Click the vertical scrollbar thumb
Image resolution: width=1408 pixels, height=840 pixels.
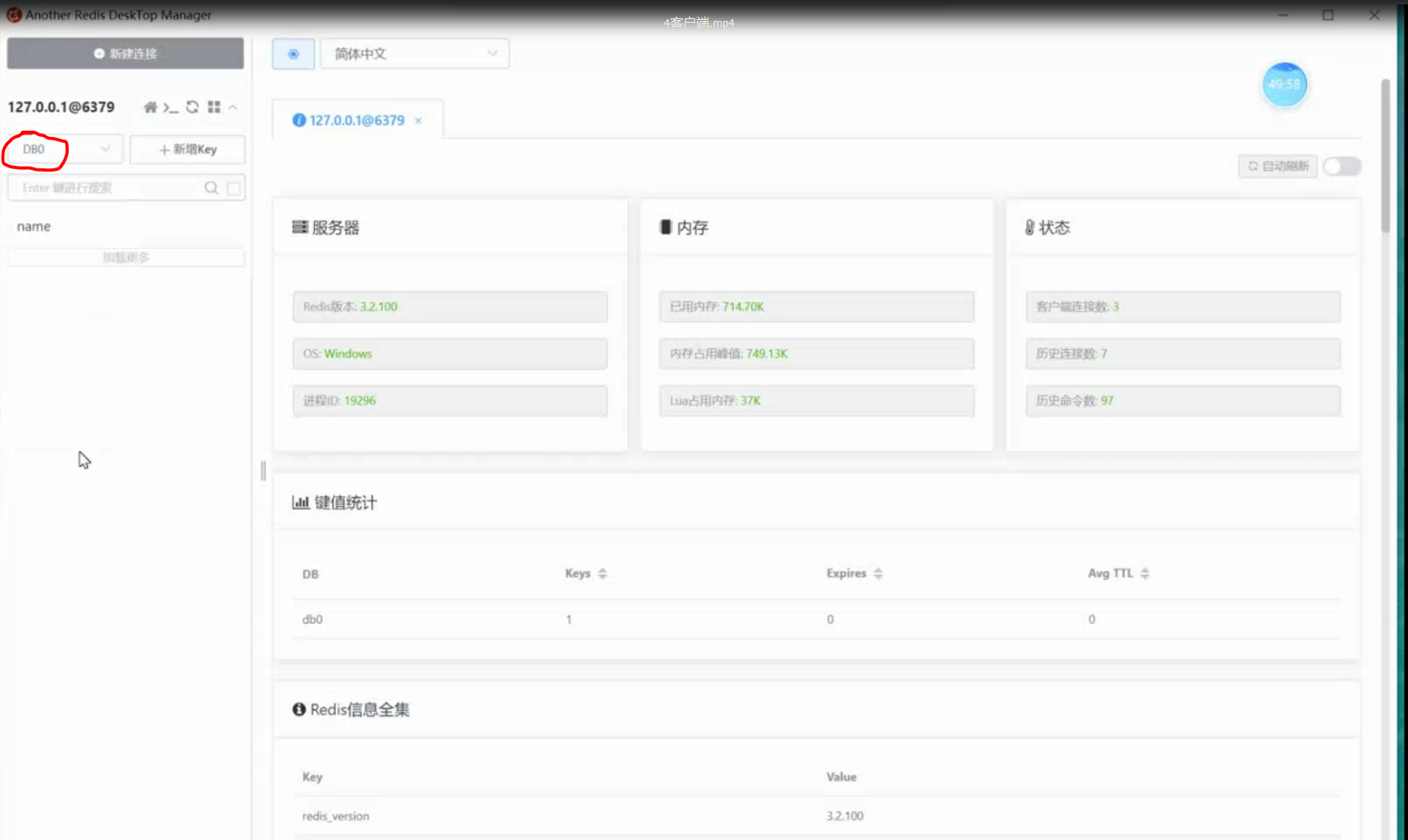pos(1384,155)
